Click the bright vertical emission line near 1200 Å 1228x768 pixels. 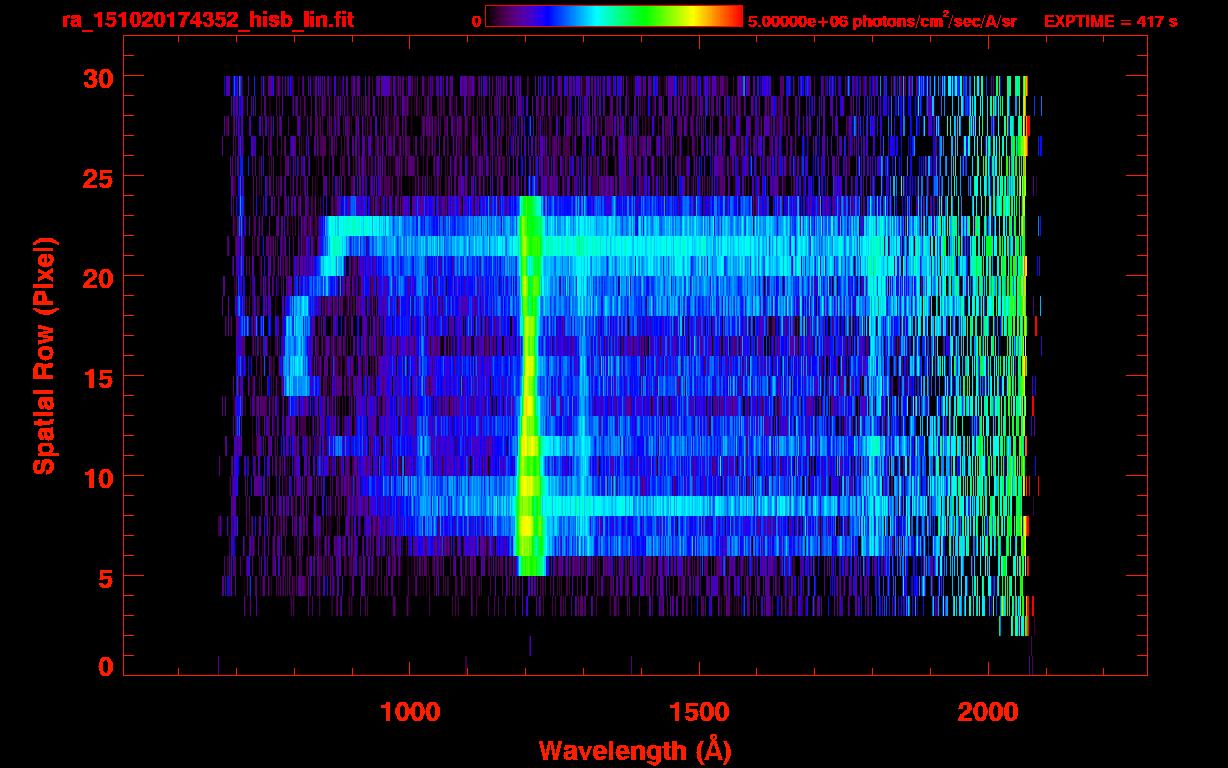point(529,380)
